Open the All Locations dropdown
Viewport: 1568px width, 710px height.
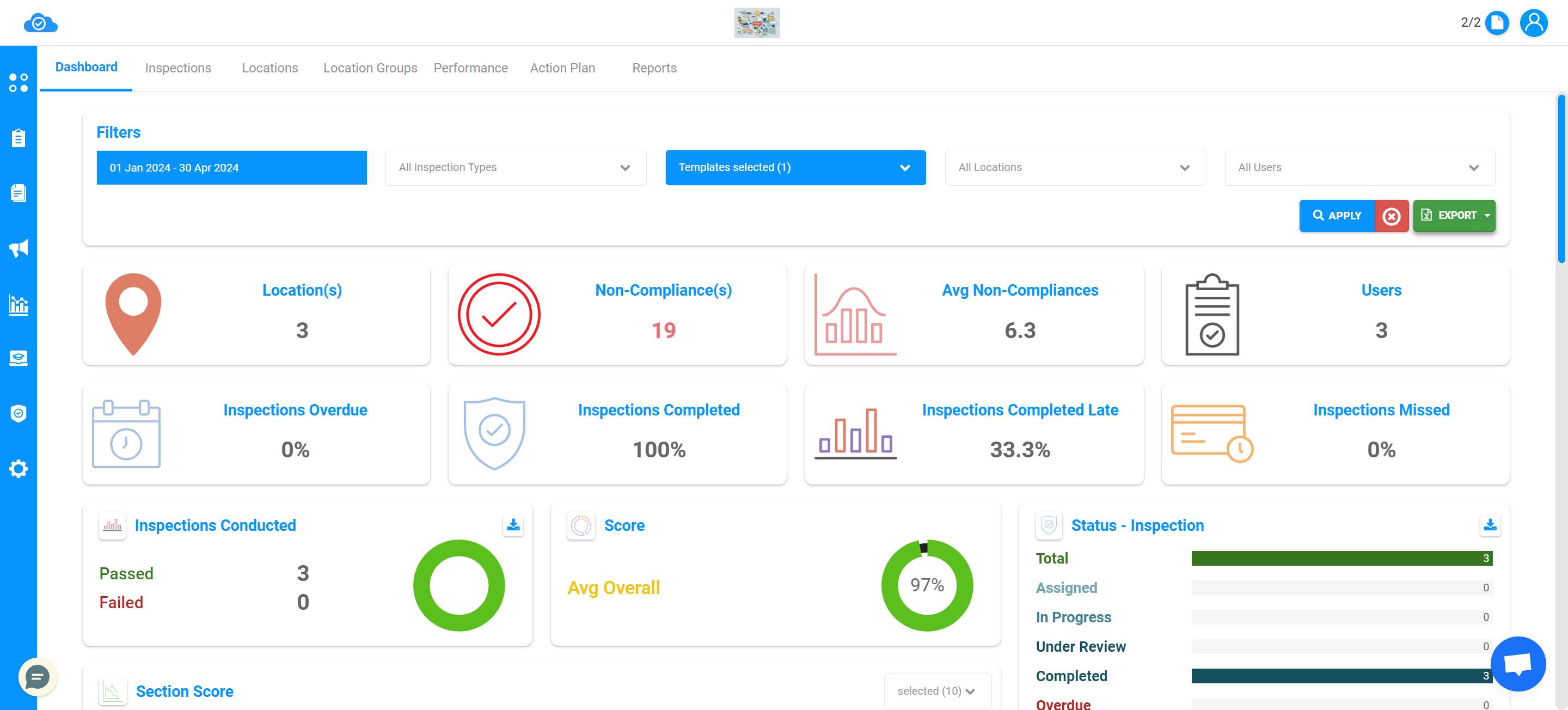pyautogui.click(x=1075, y=168)
